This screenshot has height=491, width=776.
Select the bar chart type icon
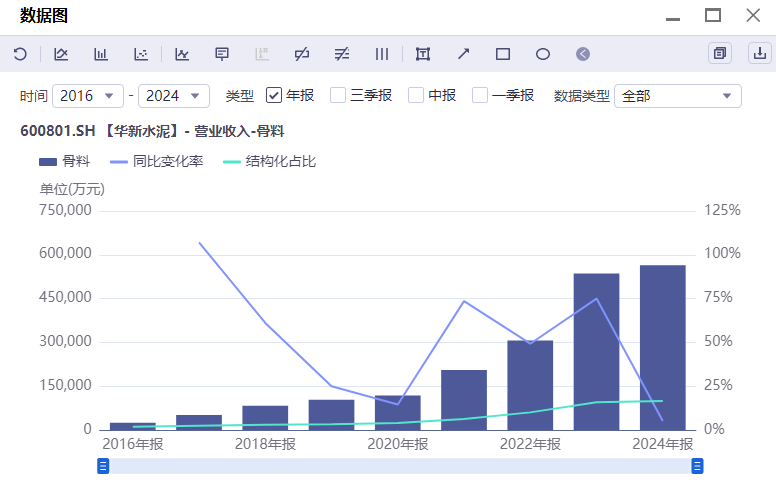tap(101, 54)
